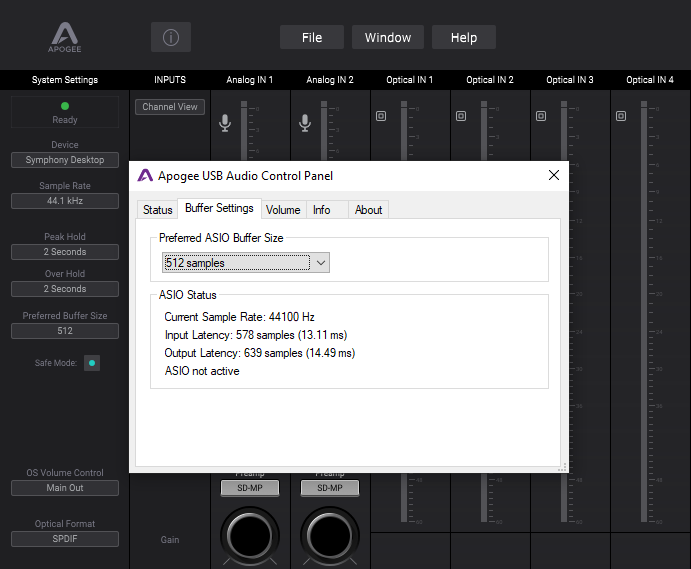Click the ASIO not active status text
The image size is (691, 569).
pos(202,371)
